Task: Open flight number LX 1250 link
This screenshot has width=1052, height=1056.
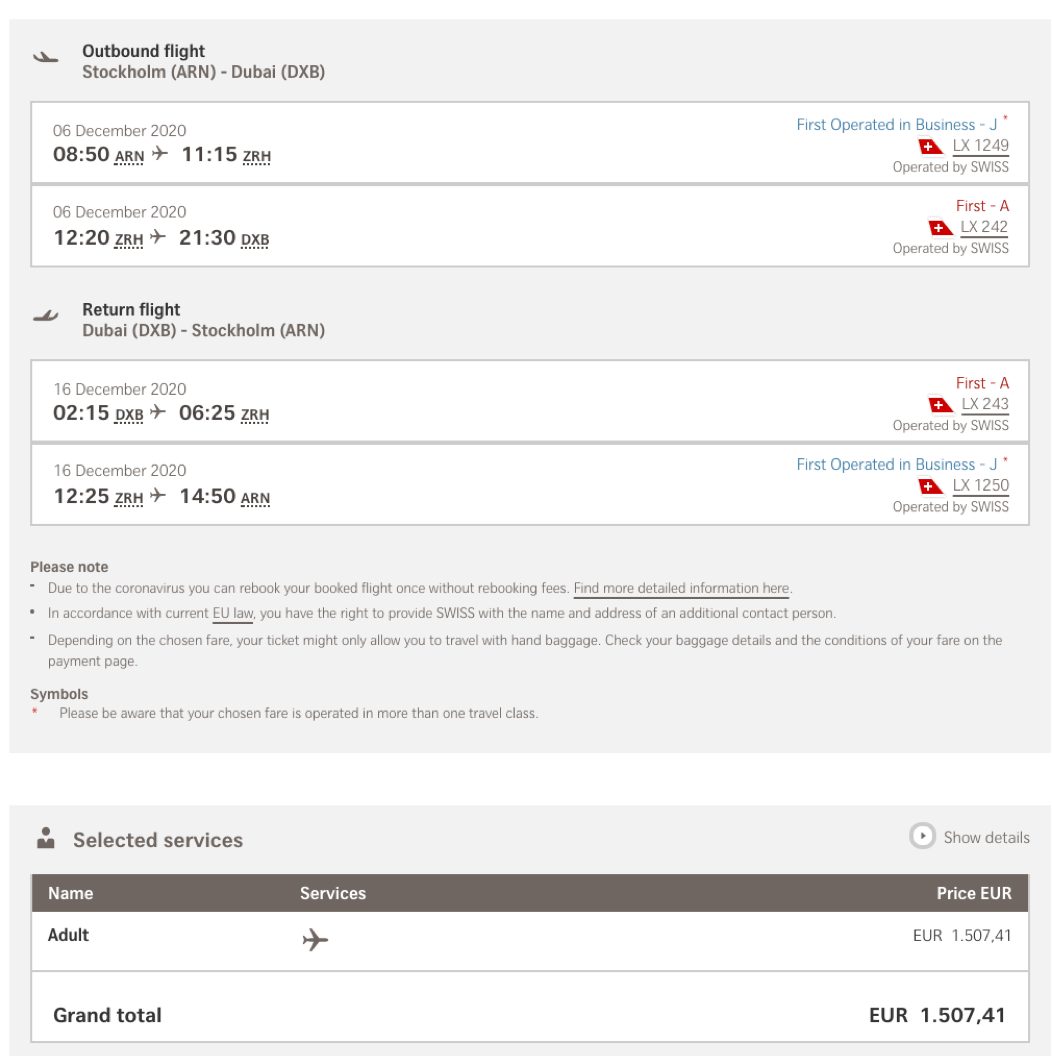Action: click(x=980, y=486)
